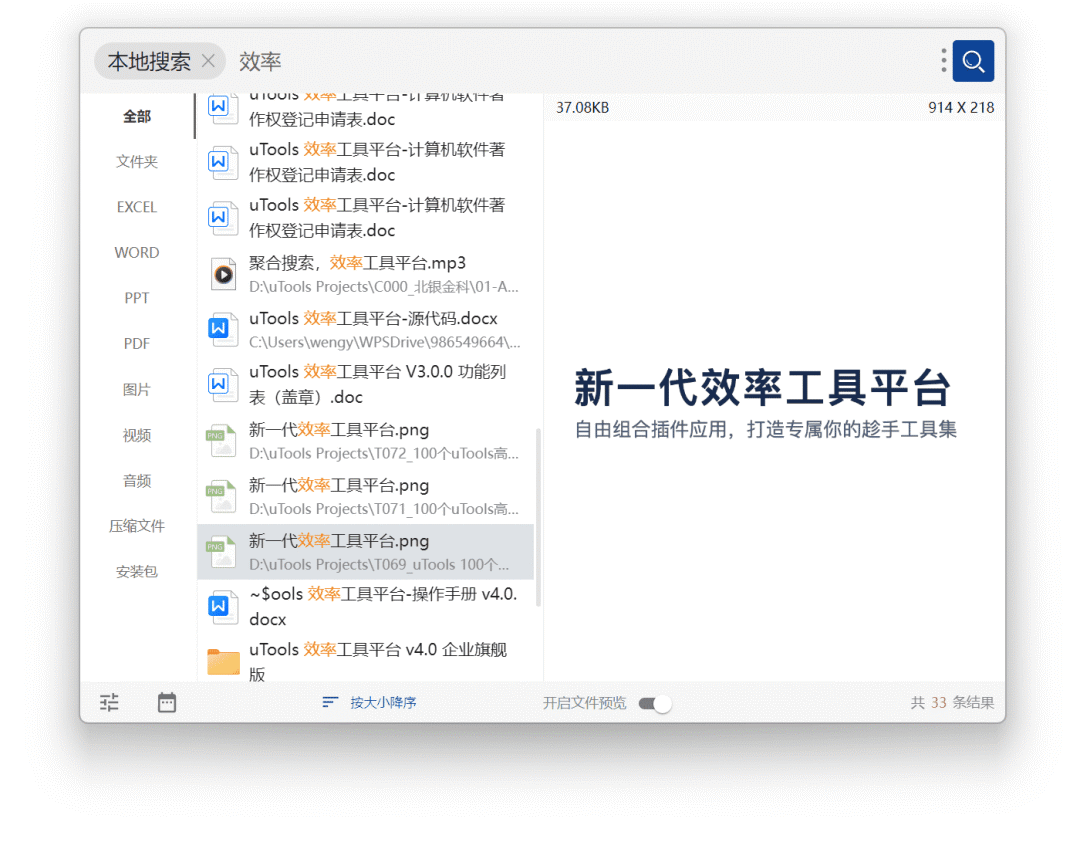The width and height of the screenshot is (1080, 849).
Task: Click the results list scrollbar
Action: (538, 518)
